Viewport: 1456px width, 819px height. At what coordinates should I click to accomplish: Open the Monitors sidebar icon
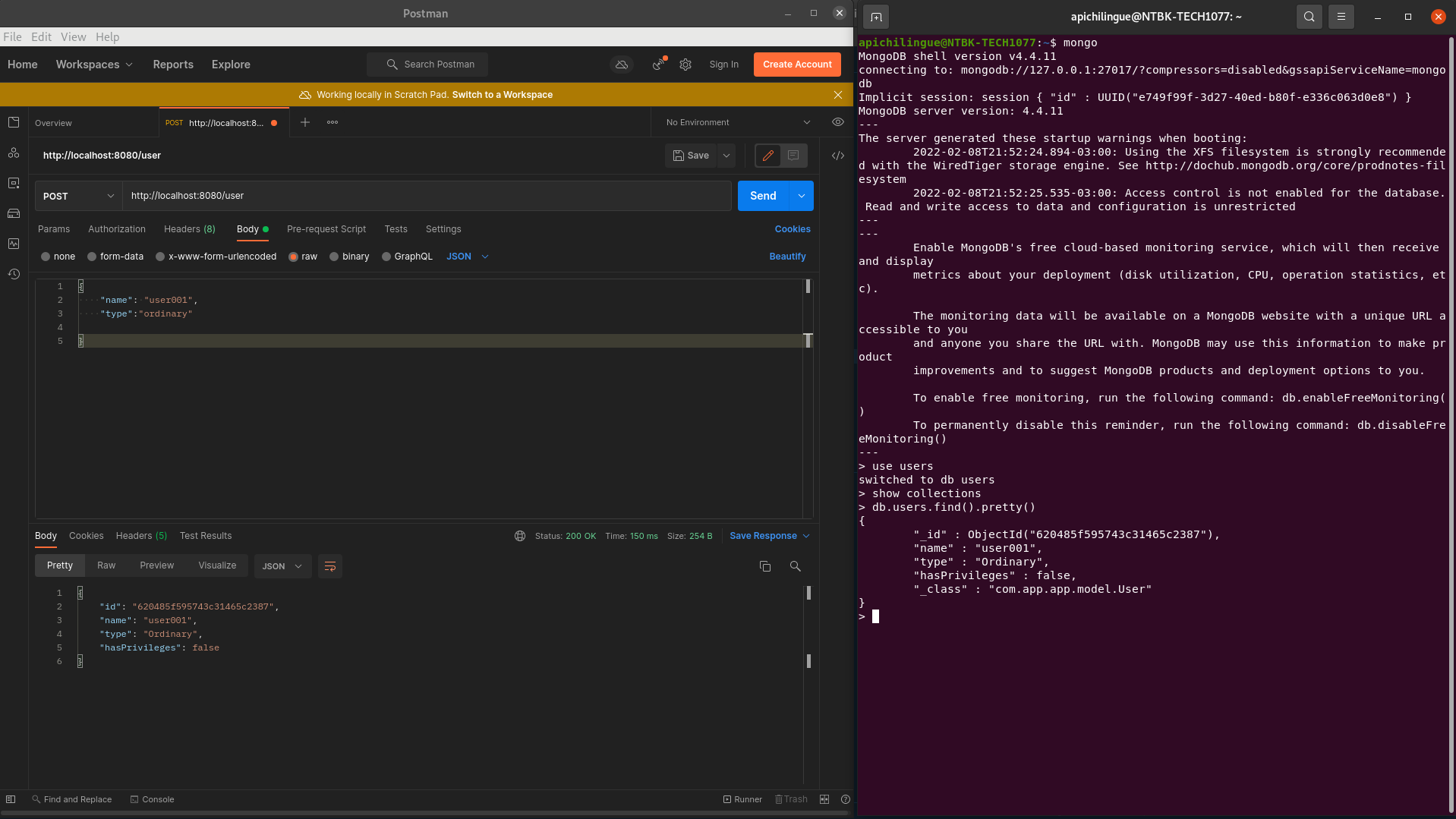(x=14, y=244)
